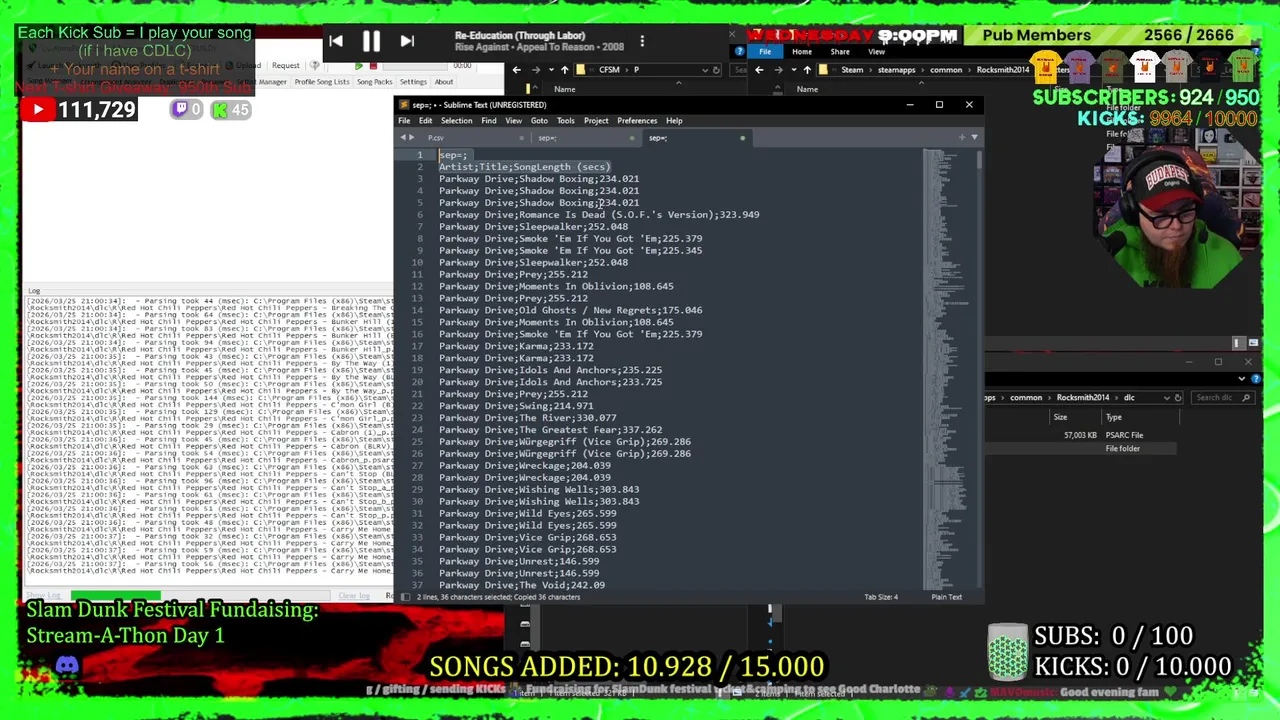Screen dimensions: 1280x720
Task: Select Steam breadcrumb in Explorer address bar
Action: [x=852, y=70]
